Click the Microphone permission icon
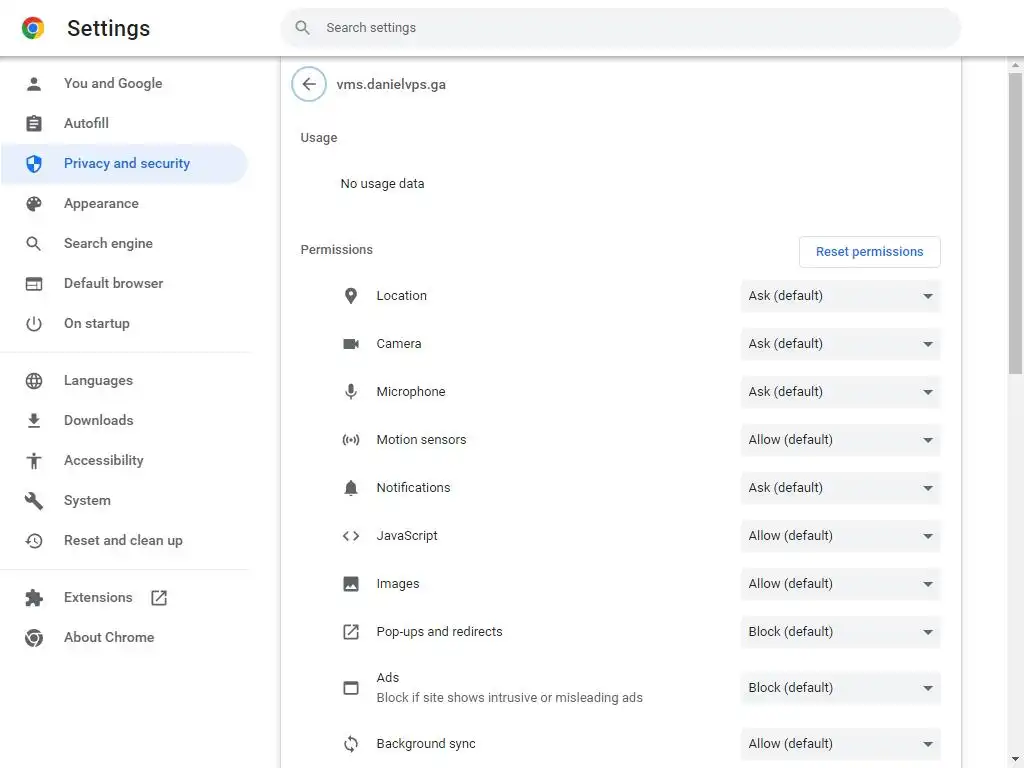The width and height of the screenshot is (1024, 768). (x=351, y=392)
